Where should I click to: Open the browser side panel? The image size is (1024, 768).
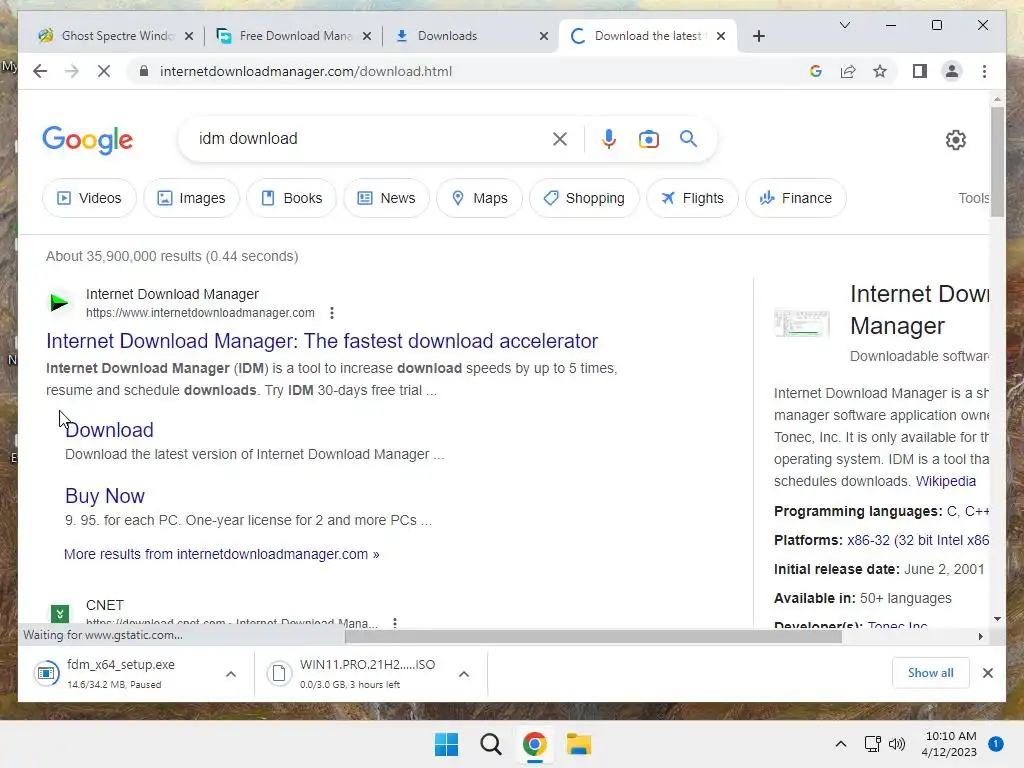(920, 71)
